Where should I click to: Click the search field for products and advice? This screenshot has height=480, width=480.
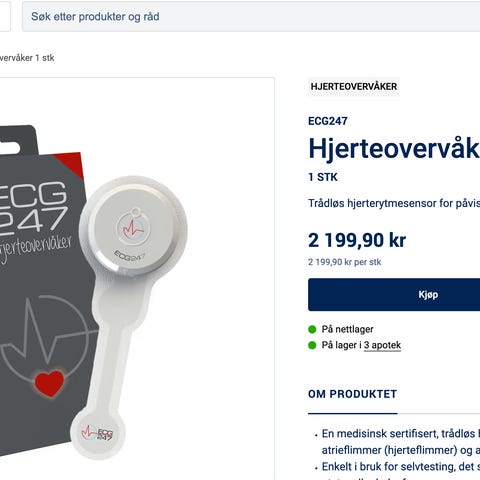click(251, 17)
